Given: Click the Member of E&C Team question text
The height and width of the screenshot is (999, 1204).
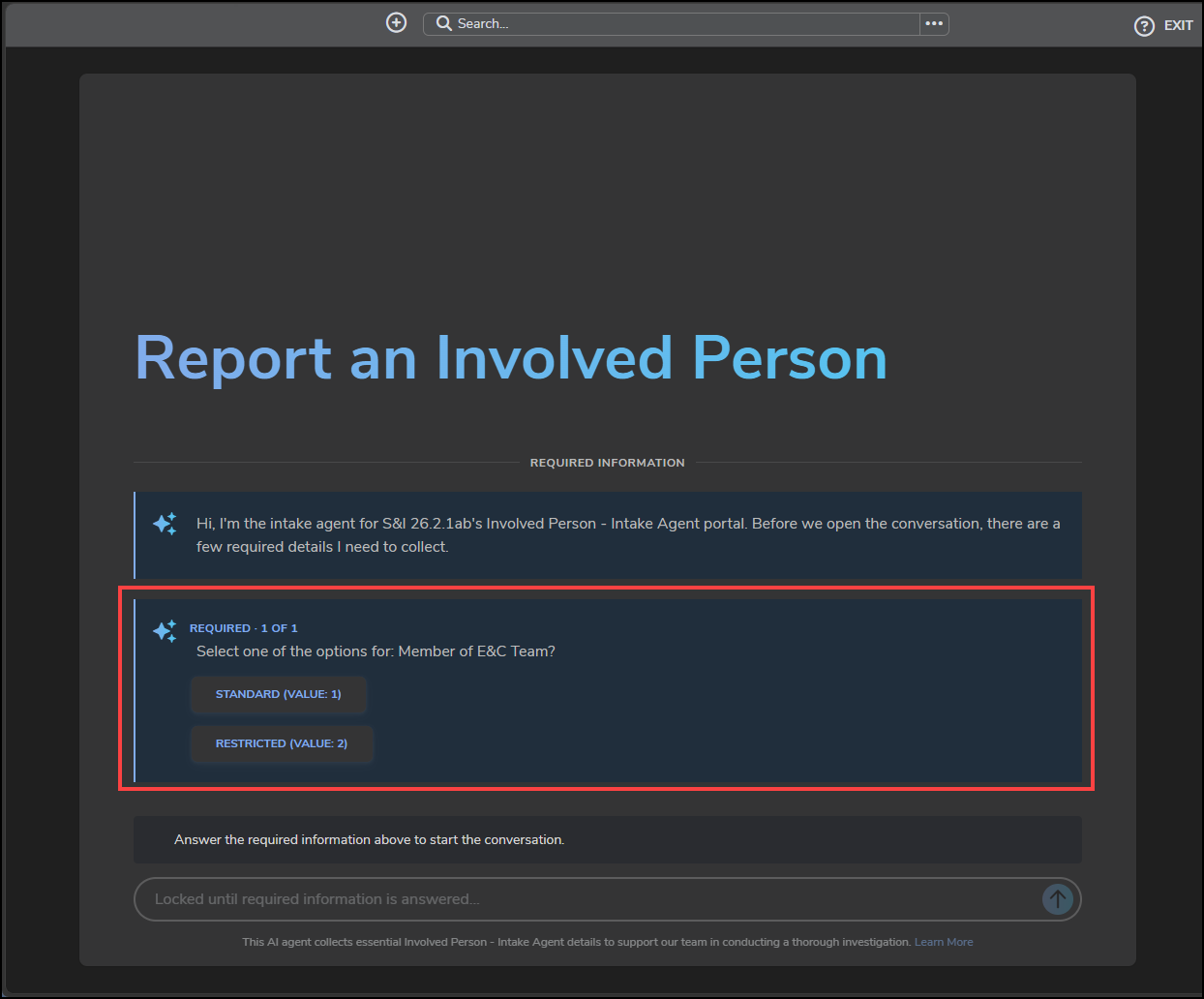Looking at the screenshot, I should pyautogui.click(x=376, y=651).
